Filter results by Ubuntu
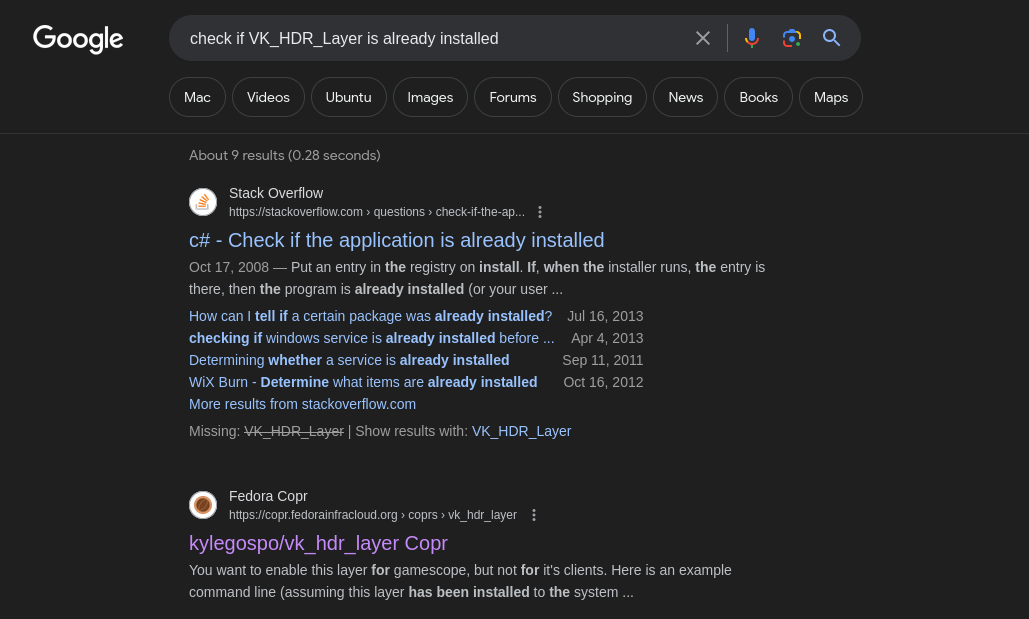Viewport: 1029px width, 619px height. coord(348,97)
